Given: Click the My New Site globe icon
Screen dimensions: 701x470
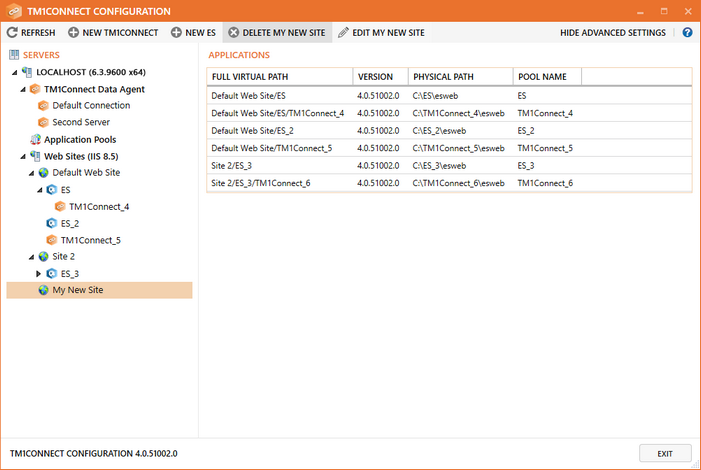Looking at the screenshot, I should [x=43, y=290].
